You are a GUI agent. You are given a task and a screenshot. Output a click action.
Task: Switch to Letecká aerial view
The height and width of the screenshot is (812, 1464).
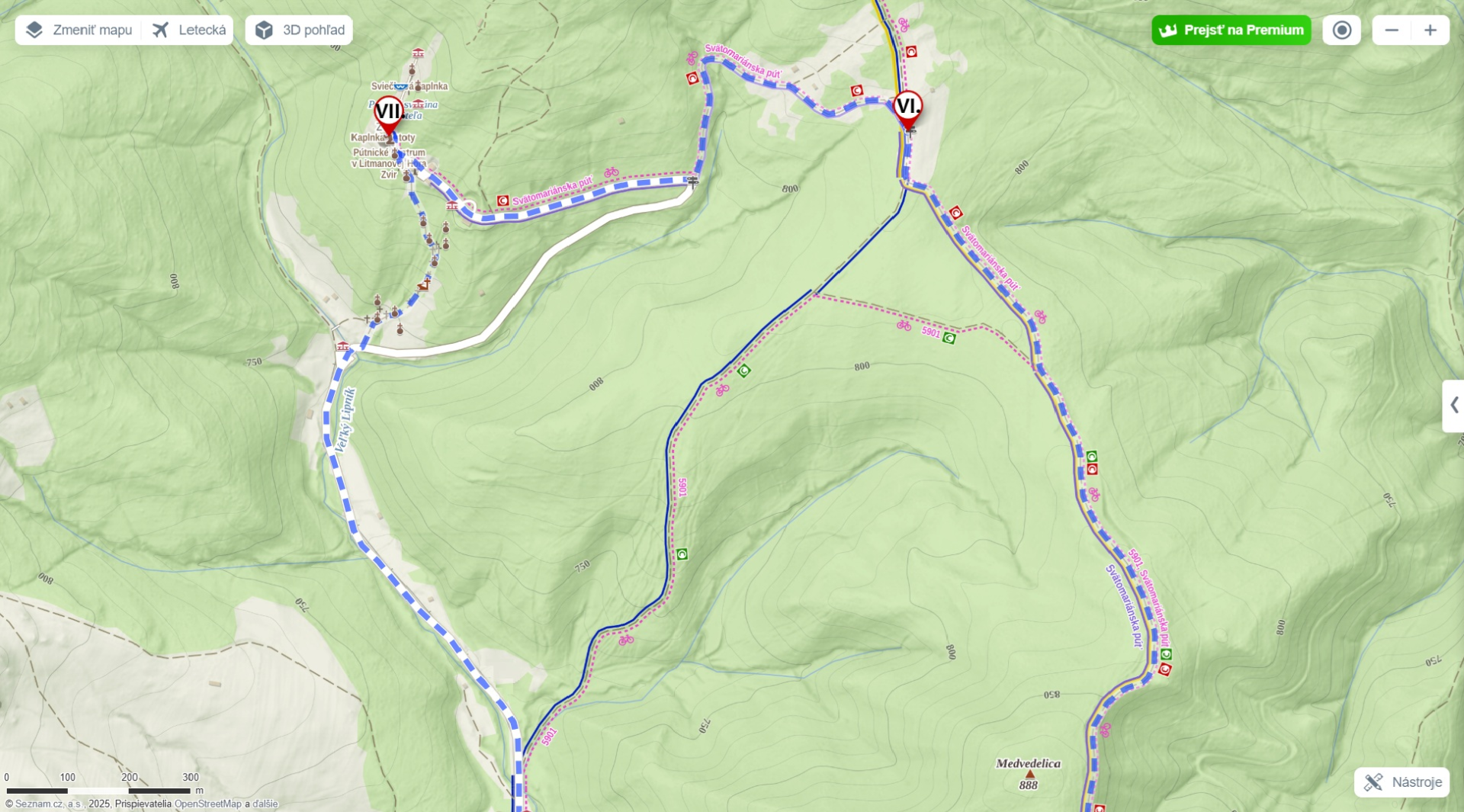188,30
